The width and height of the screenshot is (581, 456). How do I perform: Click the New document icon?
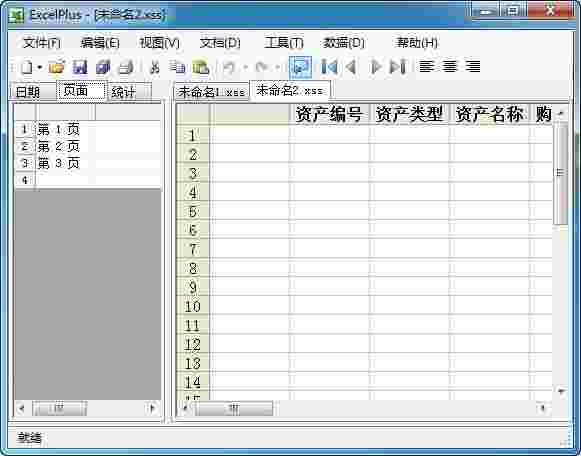click(27, 67)
